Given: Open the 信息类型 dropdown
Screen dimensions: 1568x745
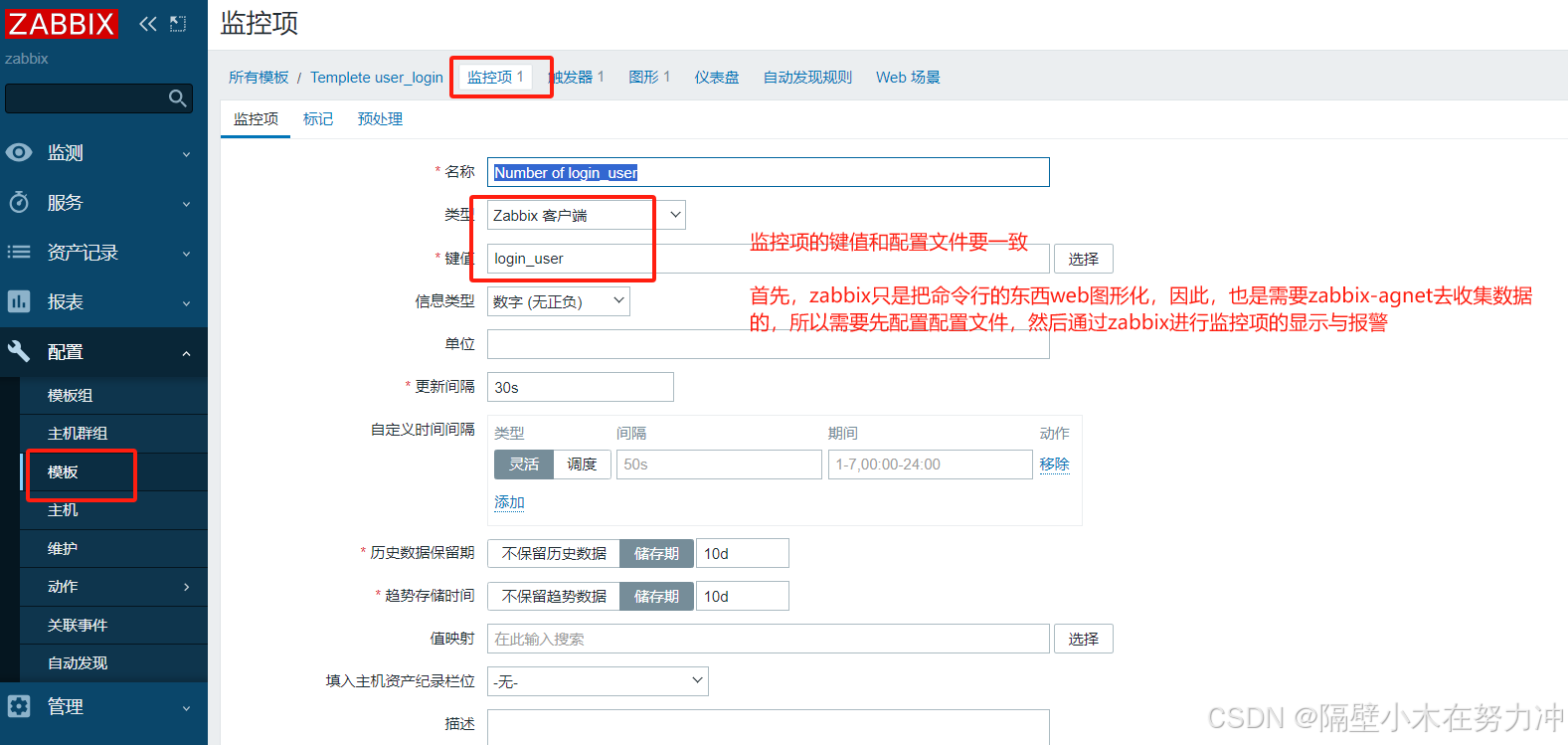Looking at the screenshot, I should point(559,301).
